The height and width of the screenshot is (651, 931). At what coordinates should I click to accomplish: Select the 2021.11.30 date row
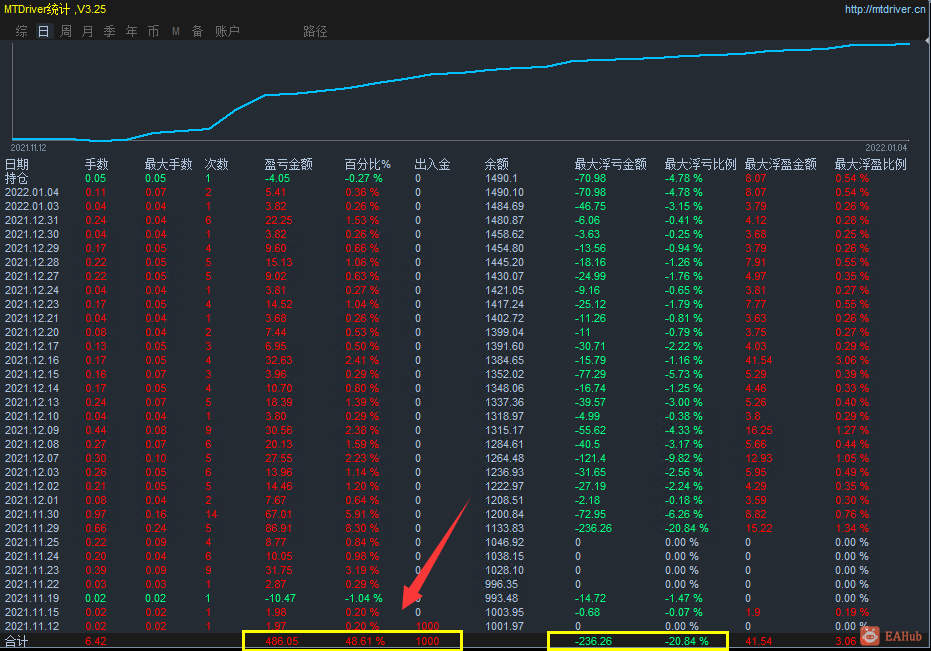(x=32, y=514)
